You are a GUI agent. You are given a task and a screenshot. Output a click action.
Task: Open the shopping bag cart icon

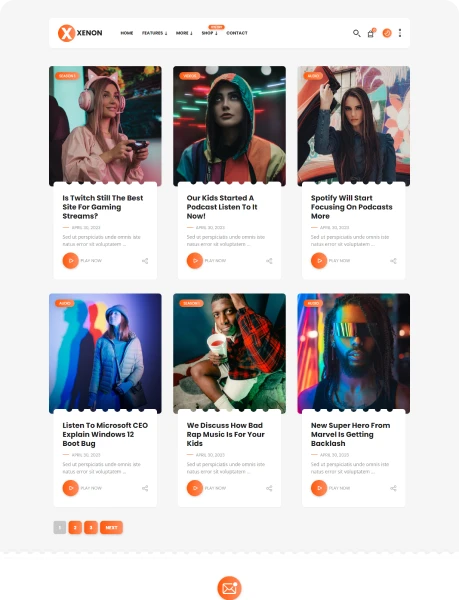(x=371, y=33)
